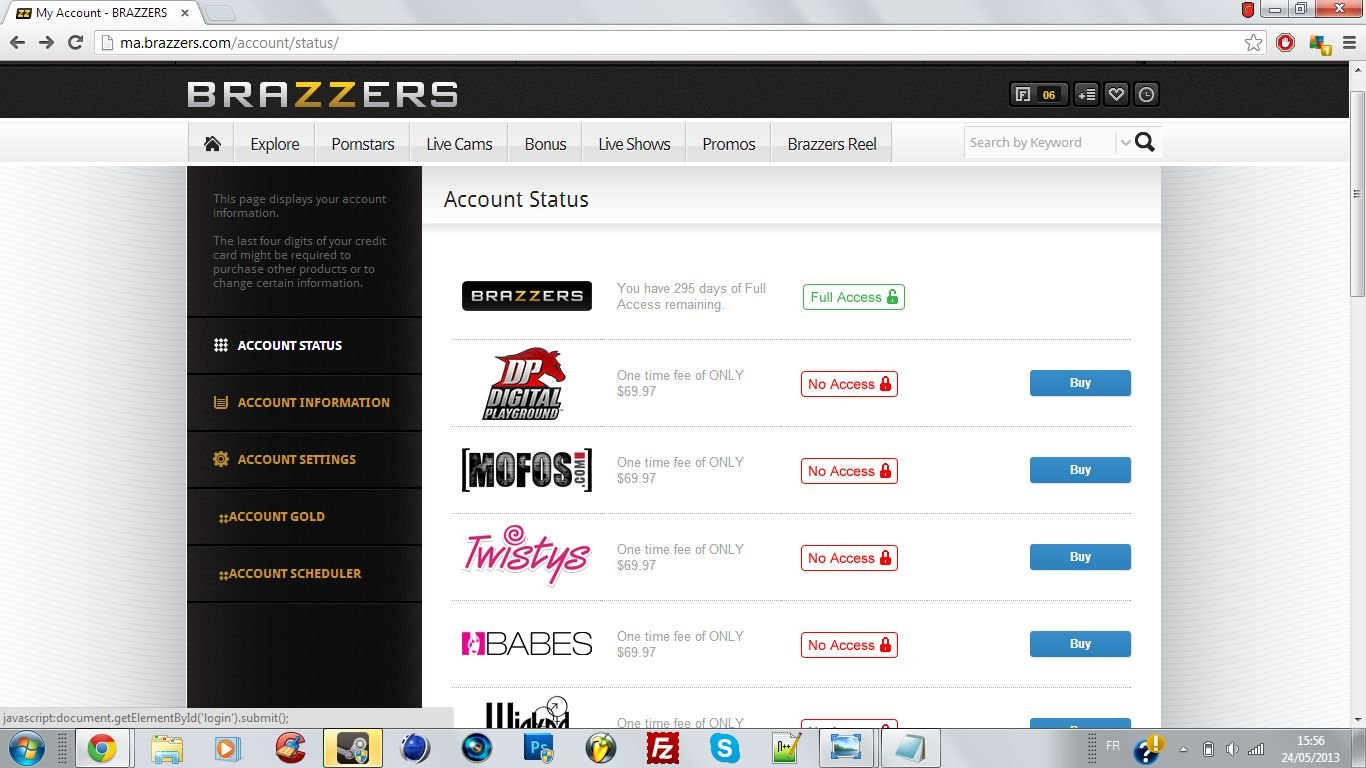Go back with the browser back arrow
Screen dimensions: 1366x768
[17, 42]
